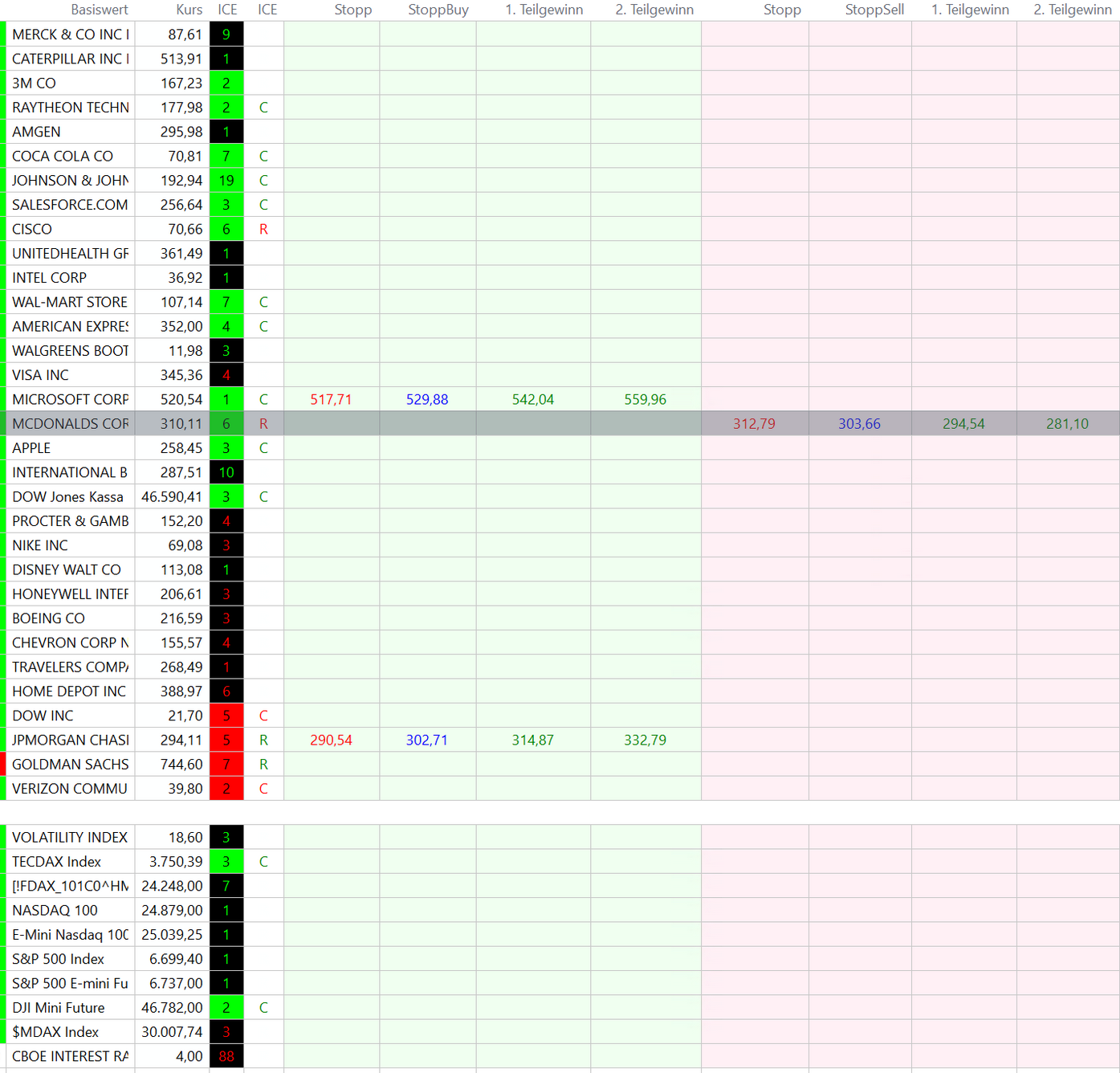
Task: Select the APPLE name cell
Action: (x=70, y=448)
